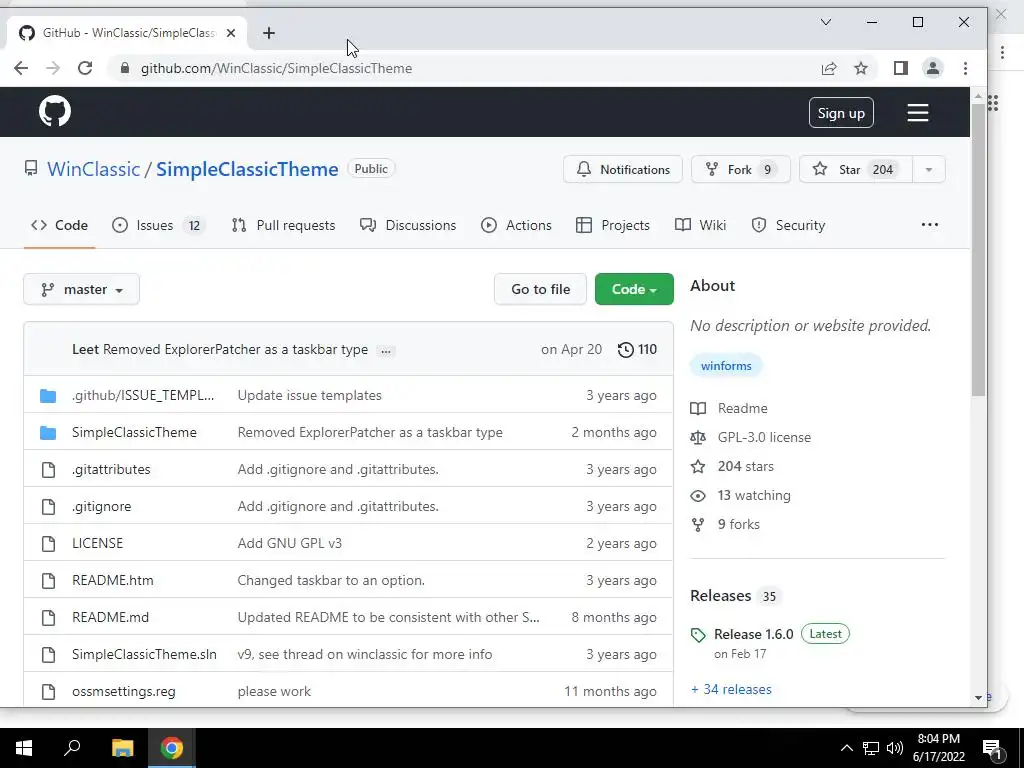Open the .github/ISSUE_TEMPL... folder

(x=143, y=395)
